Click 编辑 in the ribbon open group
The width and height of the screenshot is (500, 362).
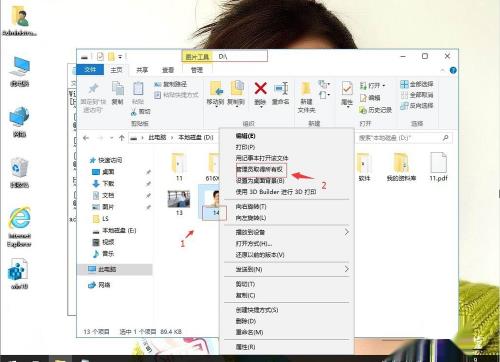370,98
